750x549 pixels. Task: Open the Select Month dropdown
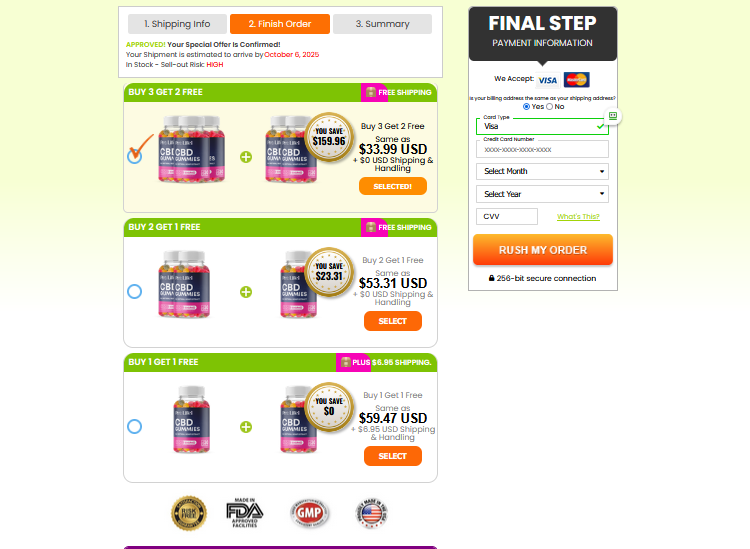(542, 171)
